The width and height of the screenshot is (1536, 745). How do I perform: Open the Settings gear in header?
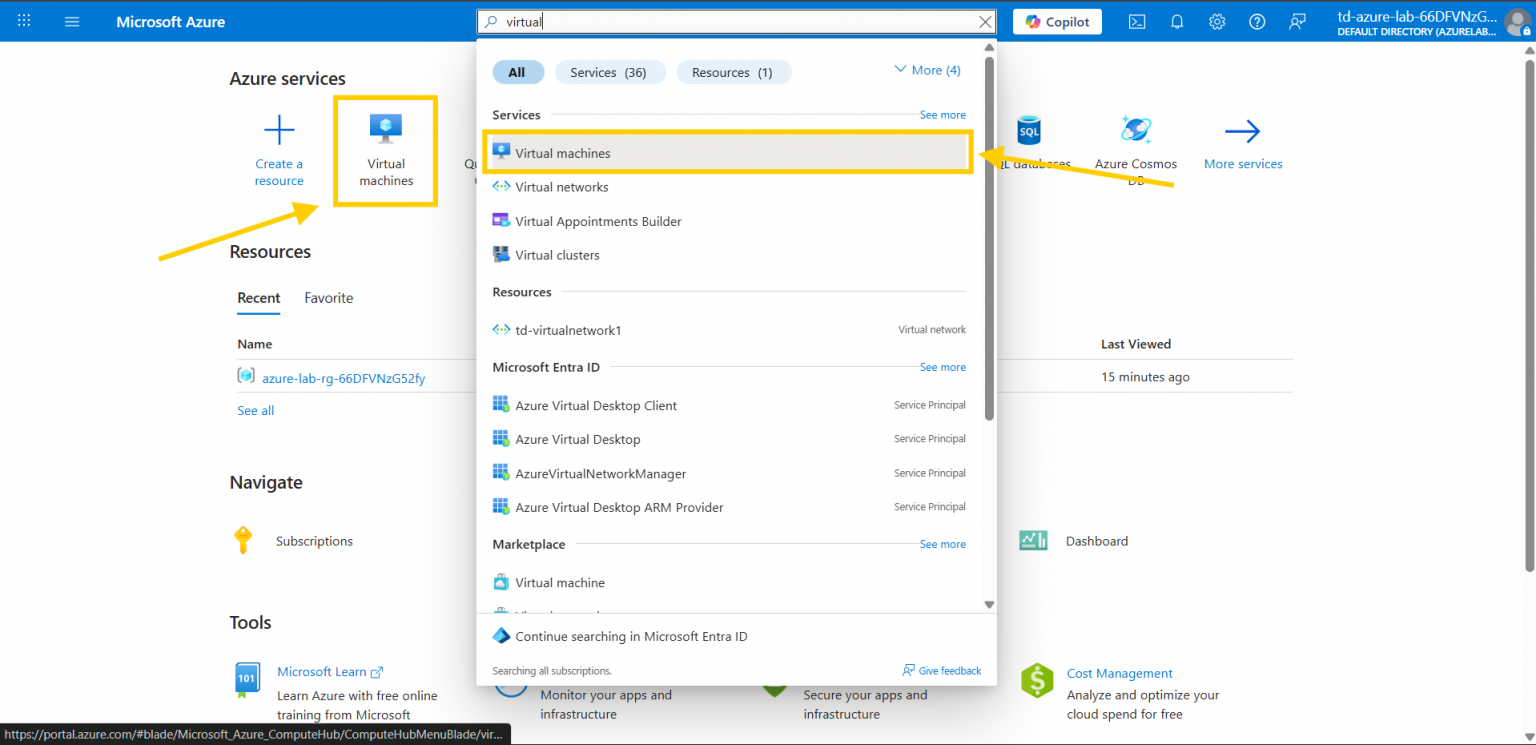click(x=1217, y=21)
